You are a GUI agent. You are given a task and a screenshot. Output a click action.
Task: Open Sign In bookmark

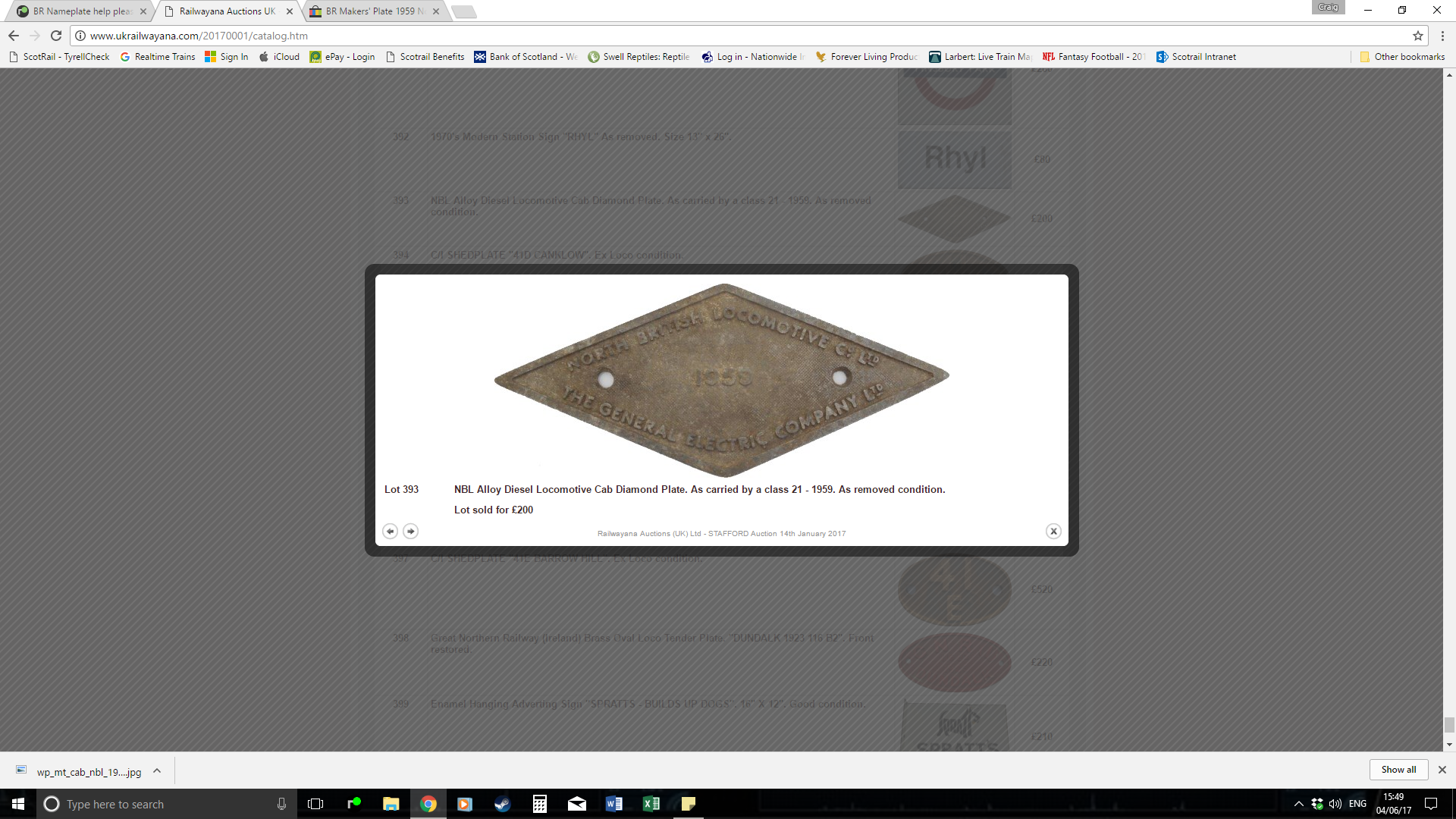pyautogui.click(x=227, y=57)
